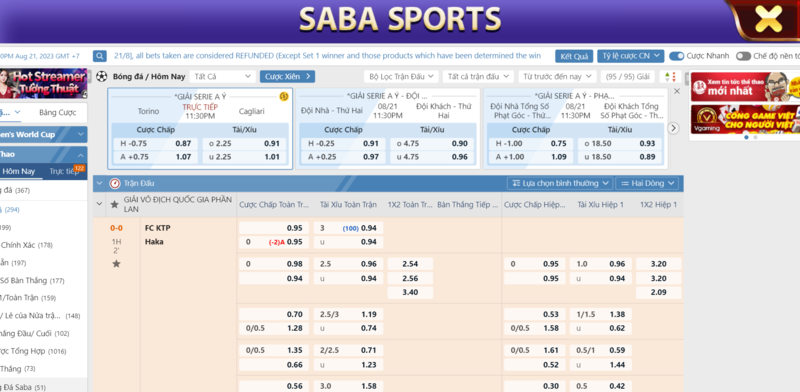Open Cược Xiên parlay button
The image size is (800, 392).
(287, 77)
